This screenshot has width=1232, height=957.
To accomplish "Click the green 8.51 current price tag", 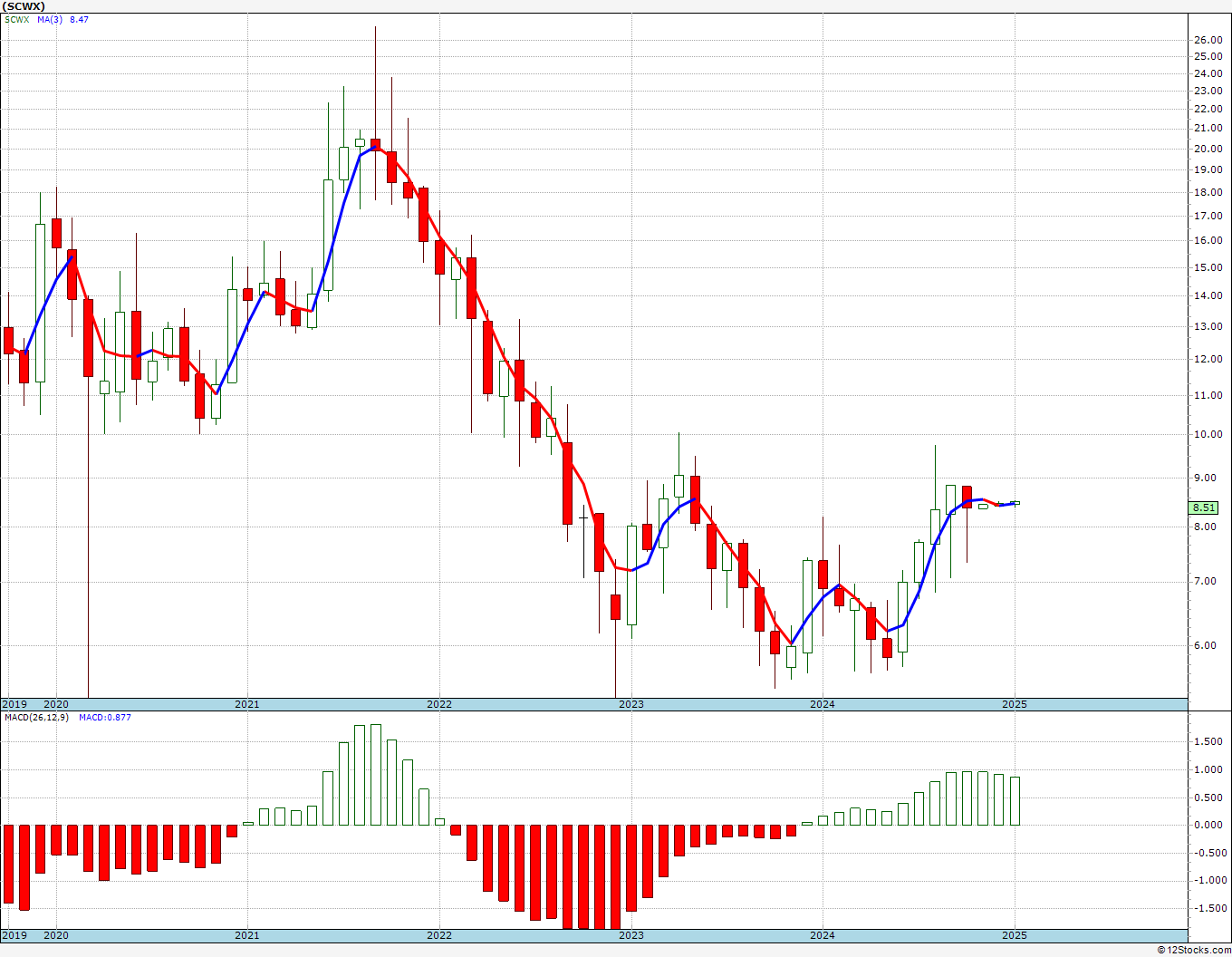I will coord(1205,508).
